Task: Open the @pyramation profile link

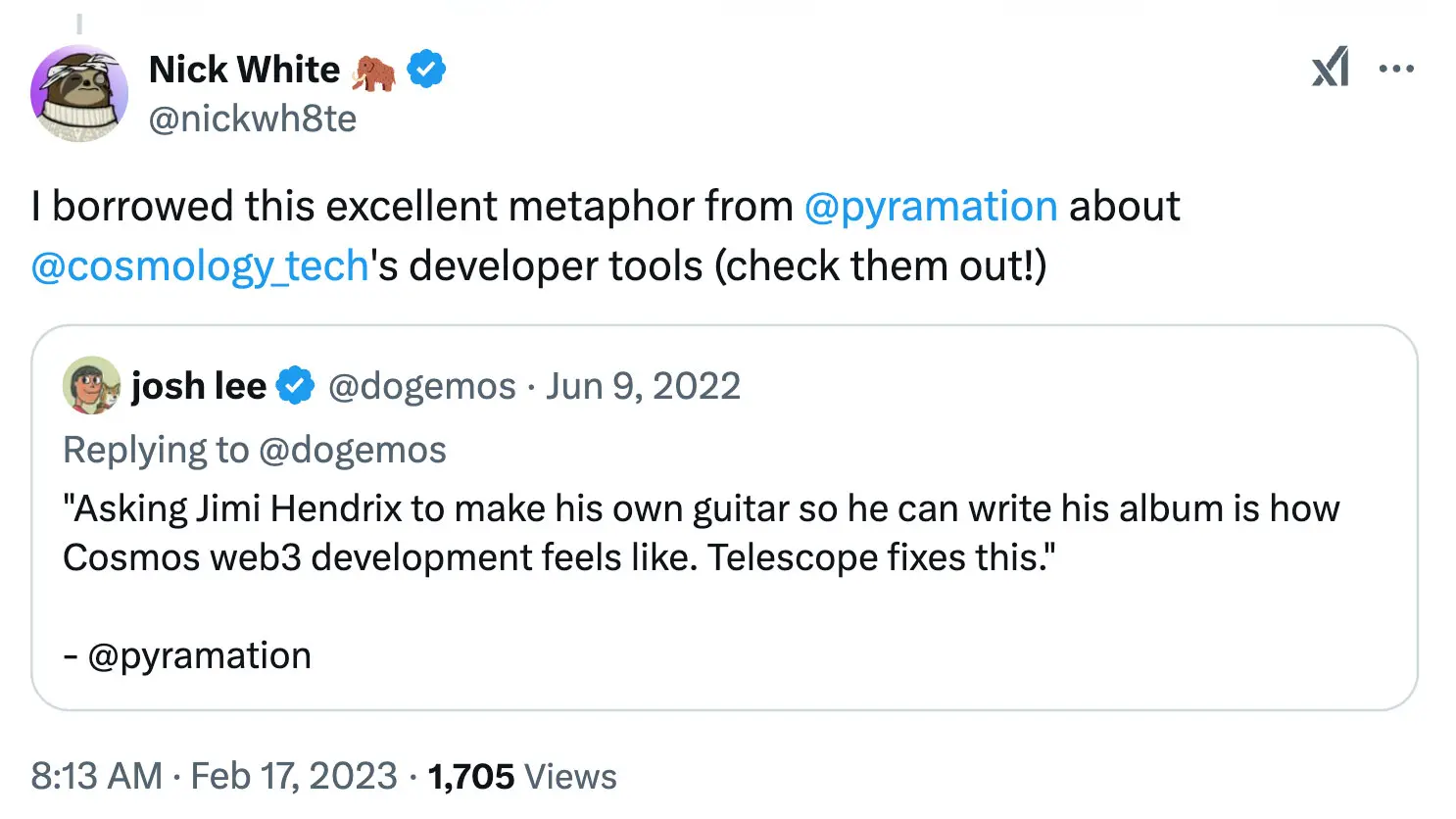Action: click(x=929, y=207)
